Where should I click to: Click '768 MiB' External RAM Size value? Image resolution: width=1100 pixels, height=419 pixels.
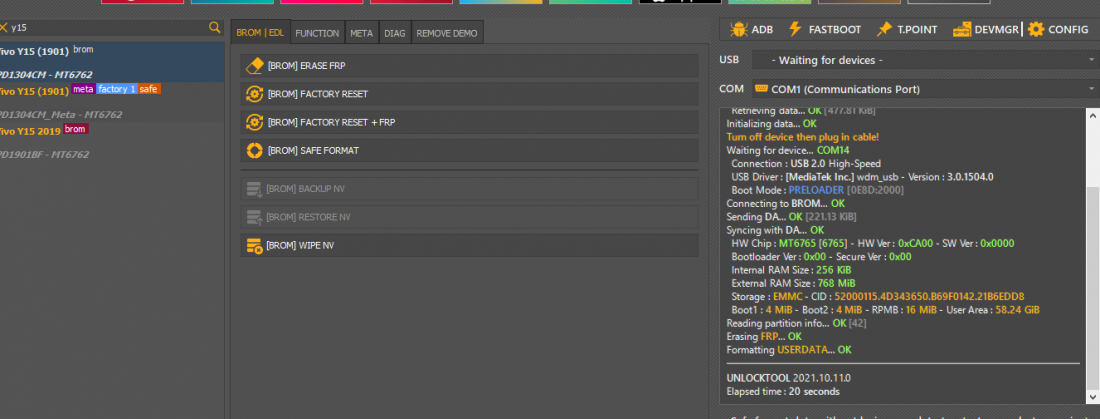pyautogui.click(x=836, y=284)
